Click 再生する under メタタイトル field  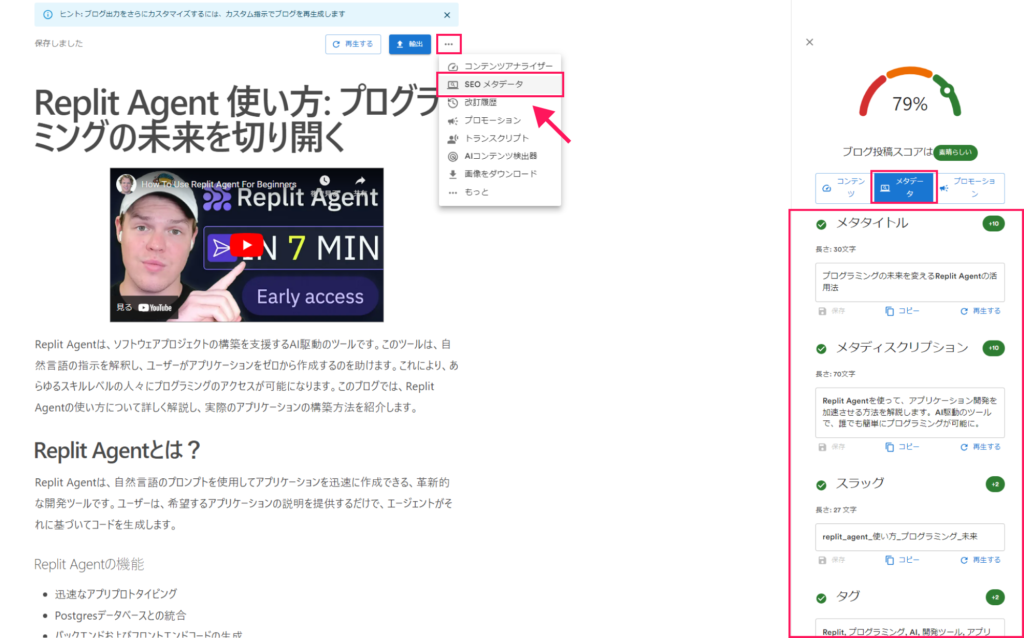tap(980, 311)
